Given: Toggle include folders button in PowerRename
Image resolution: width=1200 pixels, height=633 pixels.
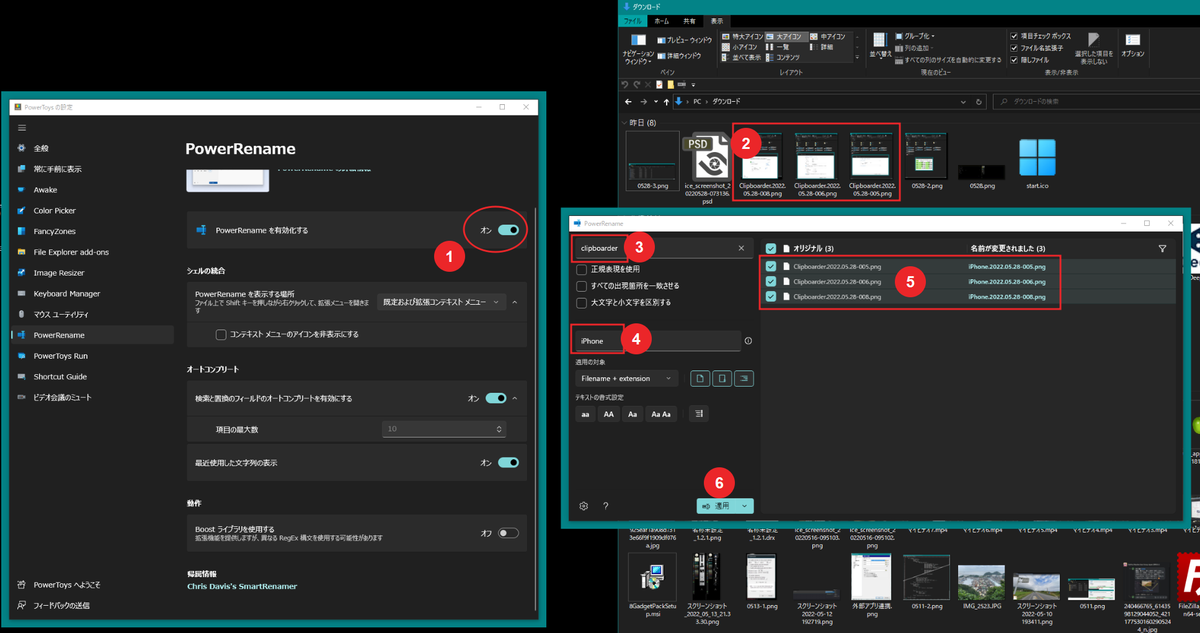Looking at the screenshot, I should 721,378.
